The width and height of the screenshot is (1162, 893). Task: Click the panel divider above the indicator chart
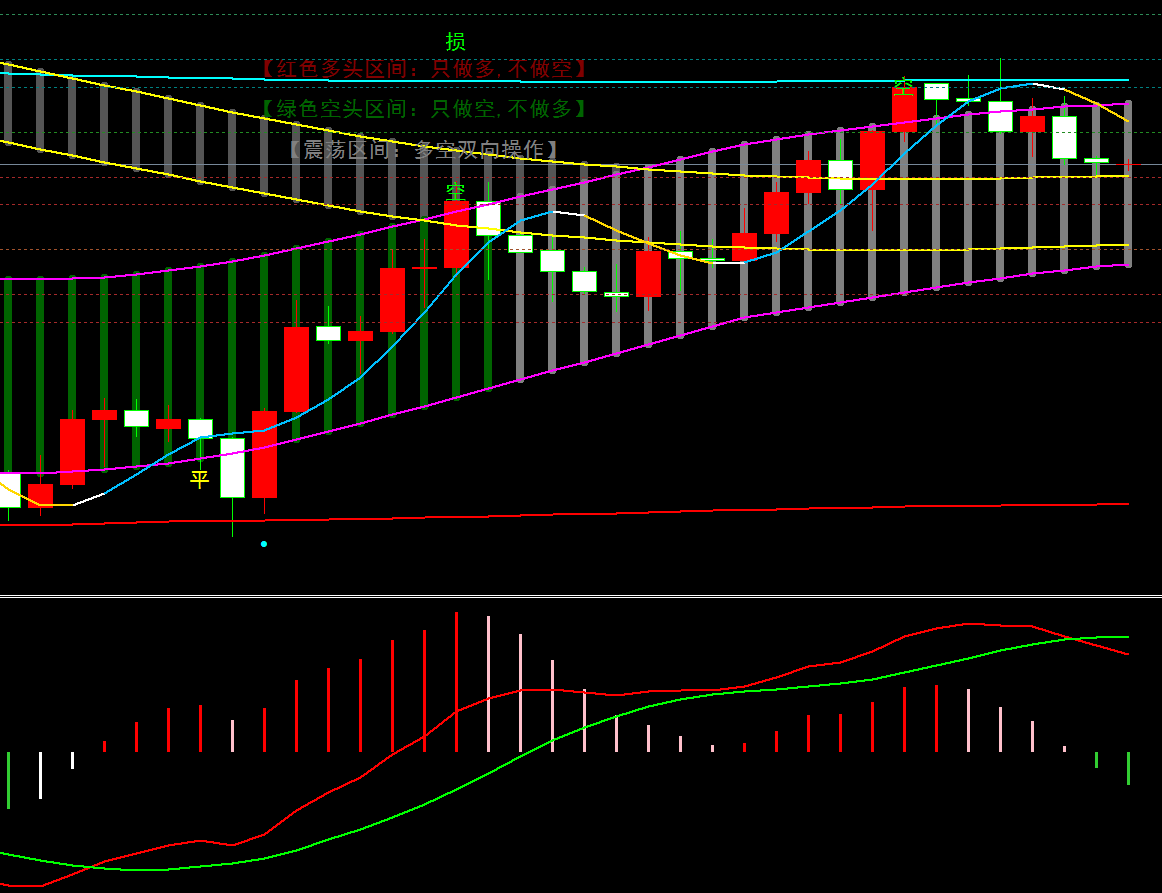[580, 597]
